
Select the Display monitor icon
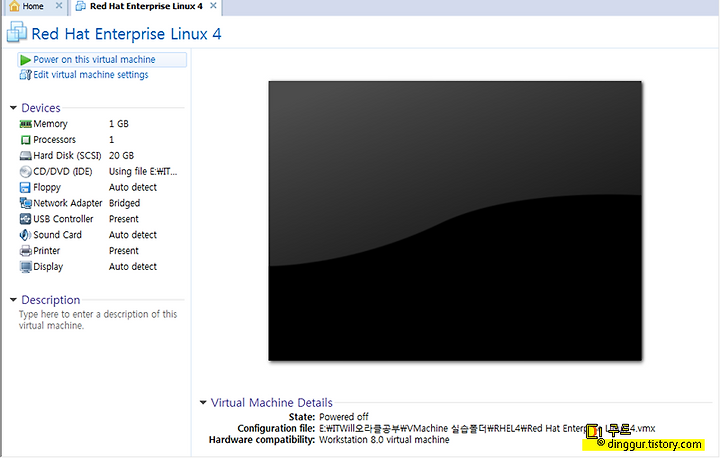(x=25, y=267)
